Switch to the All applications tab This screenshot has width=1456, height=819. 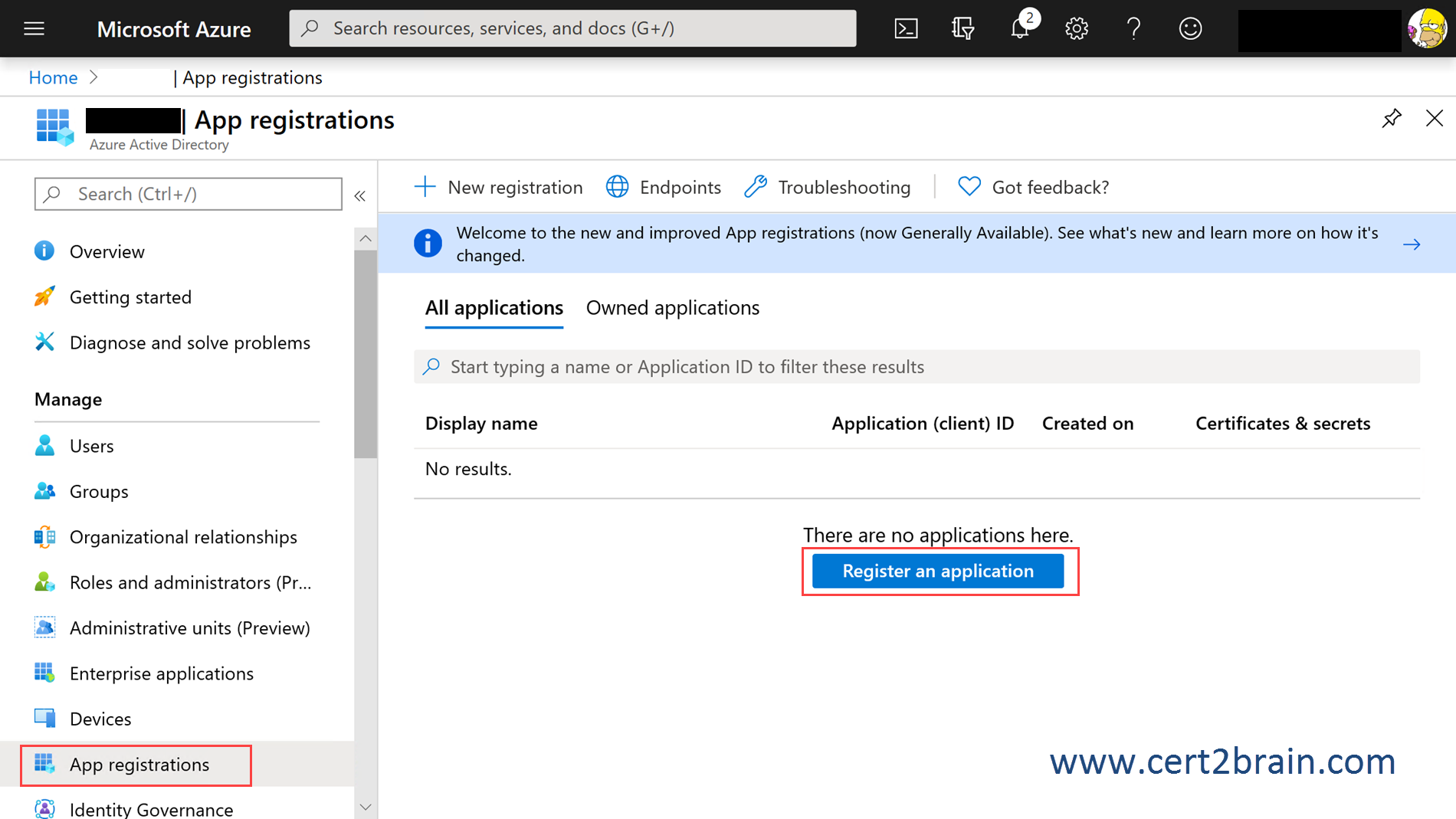[494, 308]
